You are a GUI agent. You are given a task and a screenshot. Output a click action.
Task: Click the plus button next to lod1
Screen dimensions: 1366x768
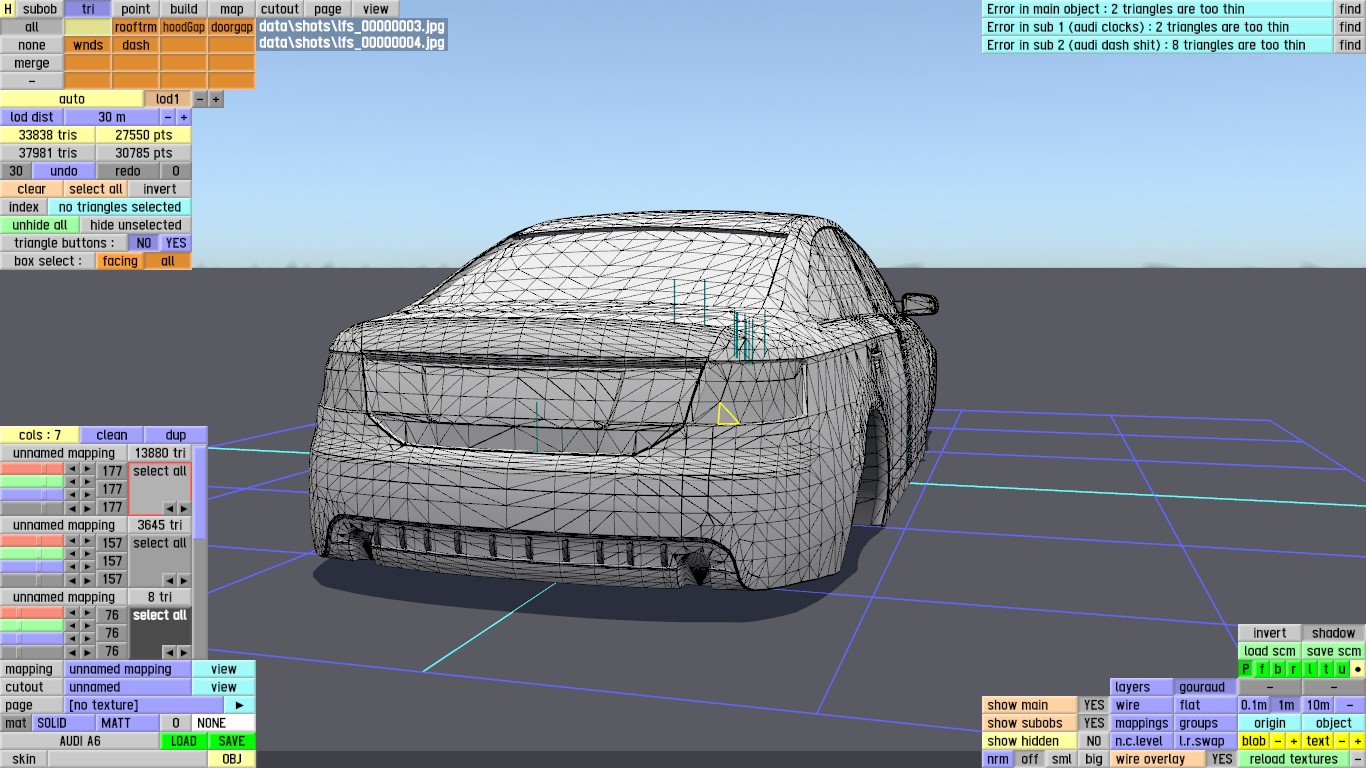point(216,99)
